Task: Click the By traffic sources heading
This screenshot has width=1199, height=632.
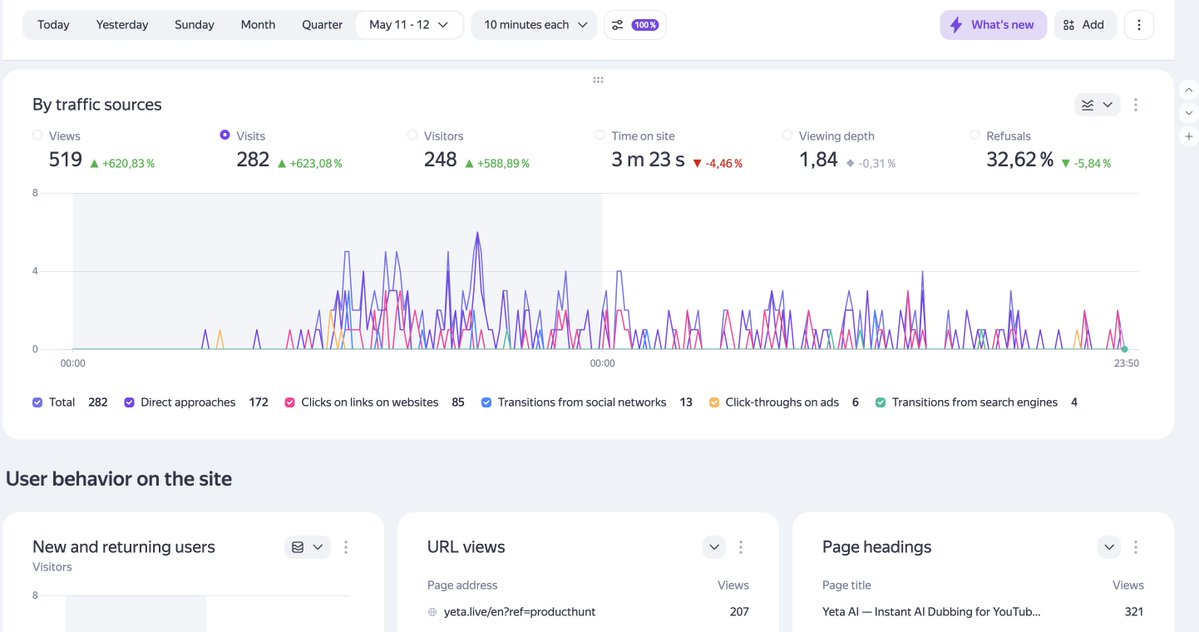Action: click(x=97, y=105)
